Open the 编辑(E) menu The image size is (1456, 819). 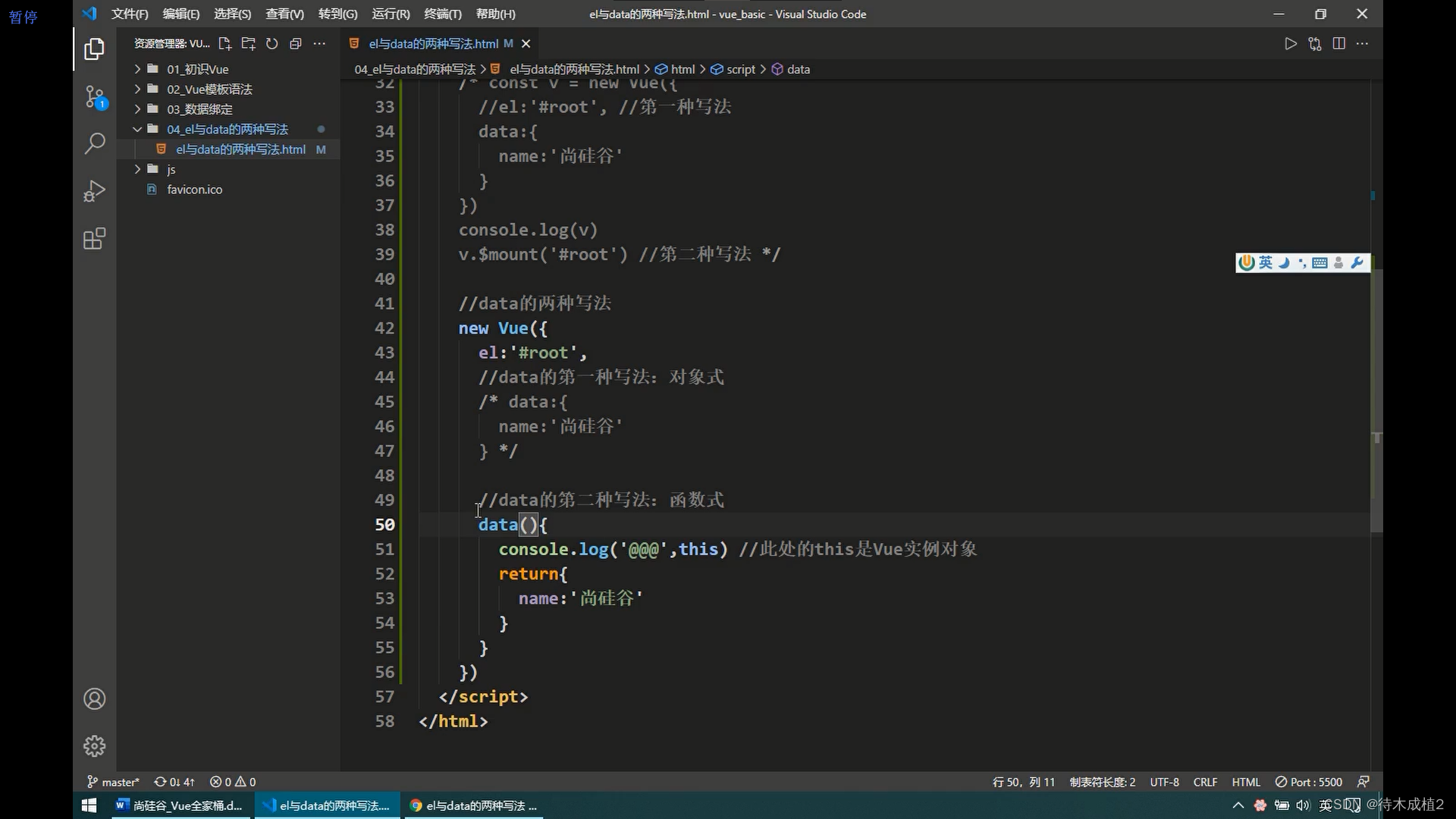tap(181, 14)
